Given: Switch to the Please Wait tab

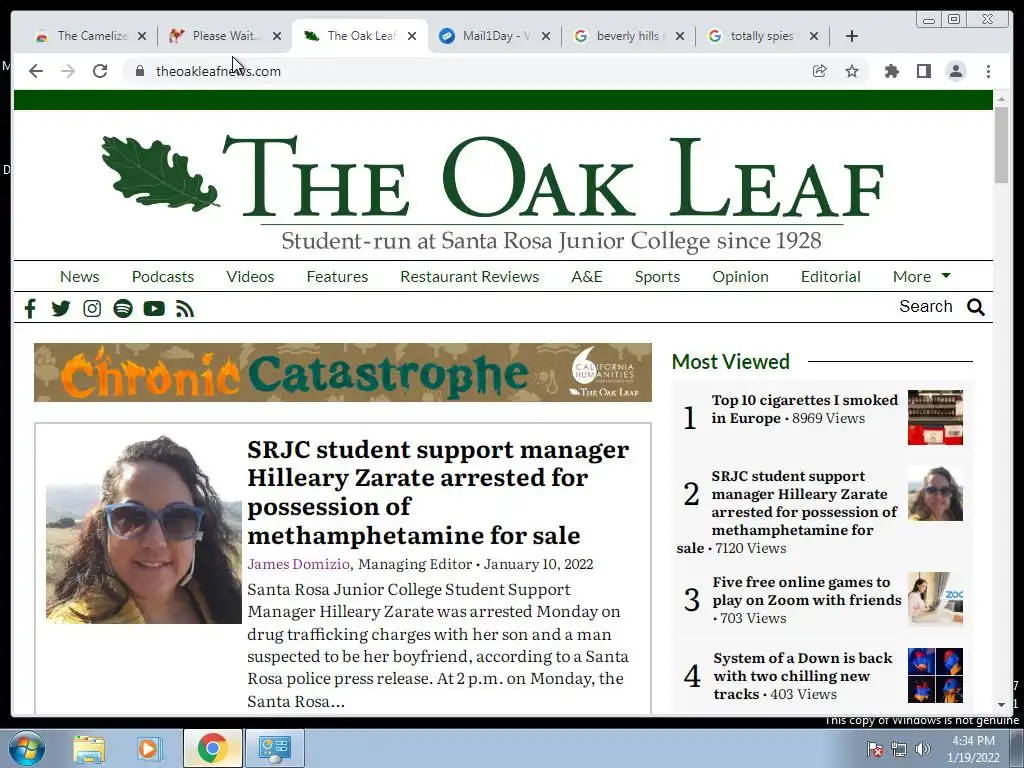Looking at the screenshot, I should click(225, 36).
